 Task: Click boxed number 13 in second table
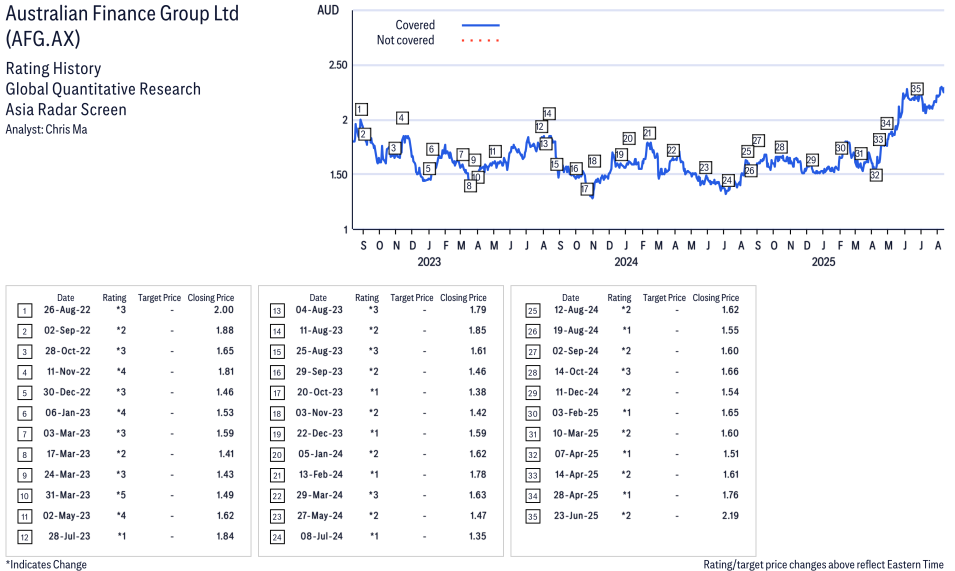point(277,311)
